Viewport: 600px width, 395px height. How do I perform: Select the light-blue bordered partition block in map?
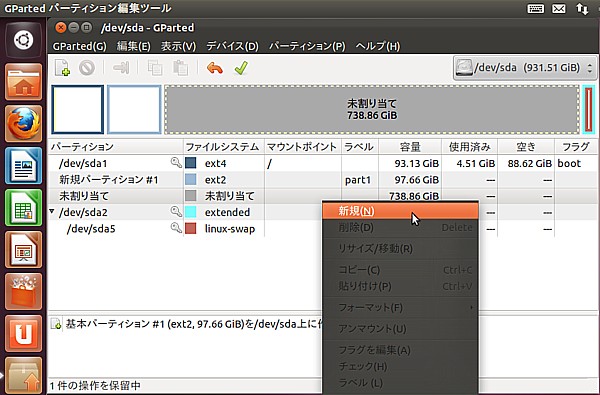134,109
